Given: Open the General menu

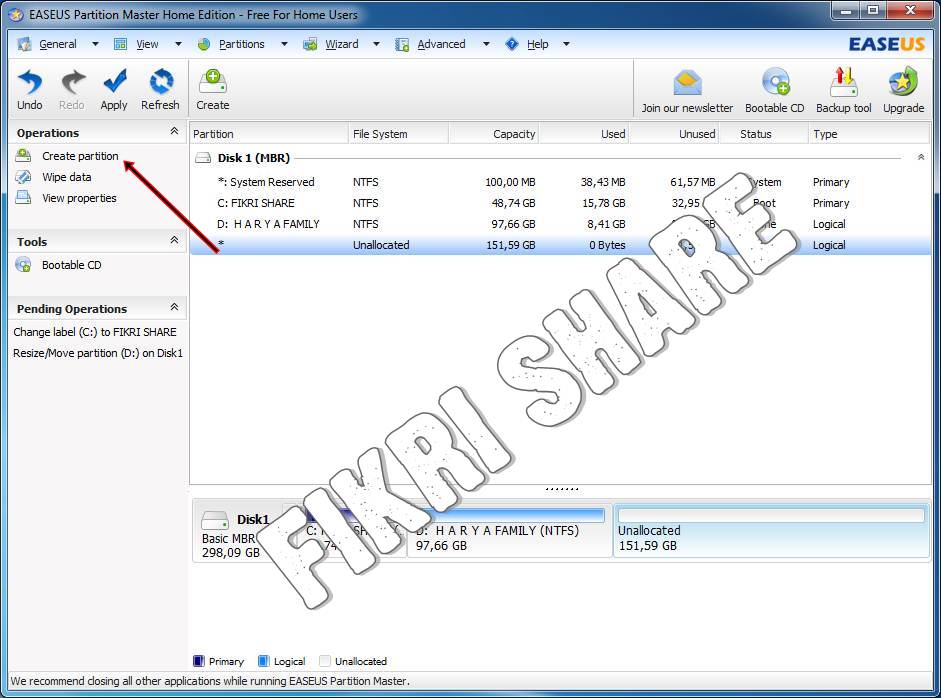Looking at the screenshot, I should [58, 44].
